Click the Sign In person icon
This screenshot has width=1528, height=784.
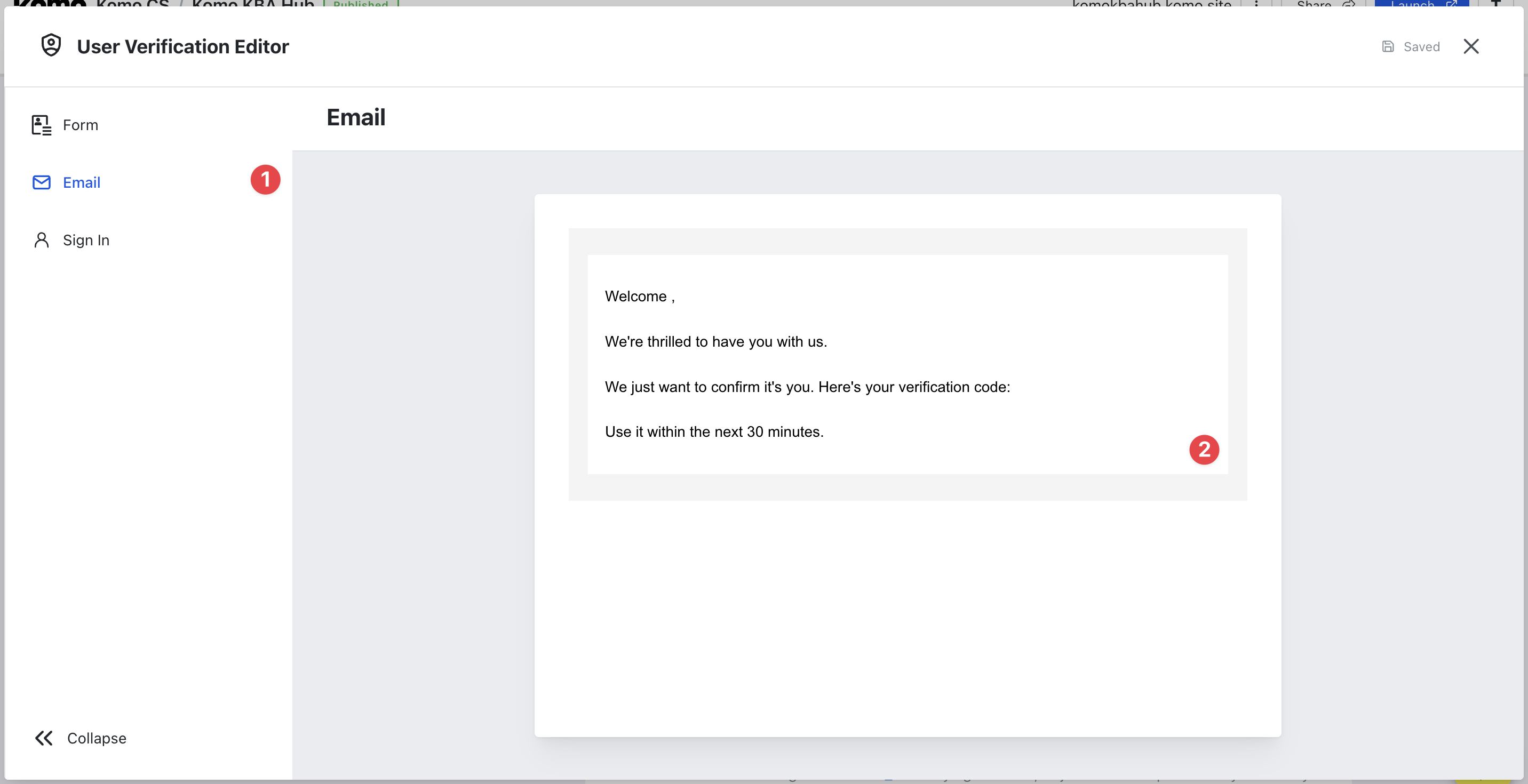coord(41,240)
